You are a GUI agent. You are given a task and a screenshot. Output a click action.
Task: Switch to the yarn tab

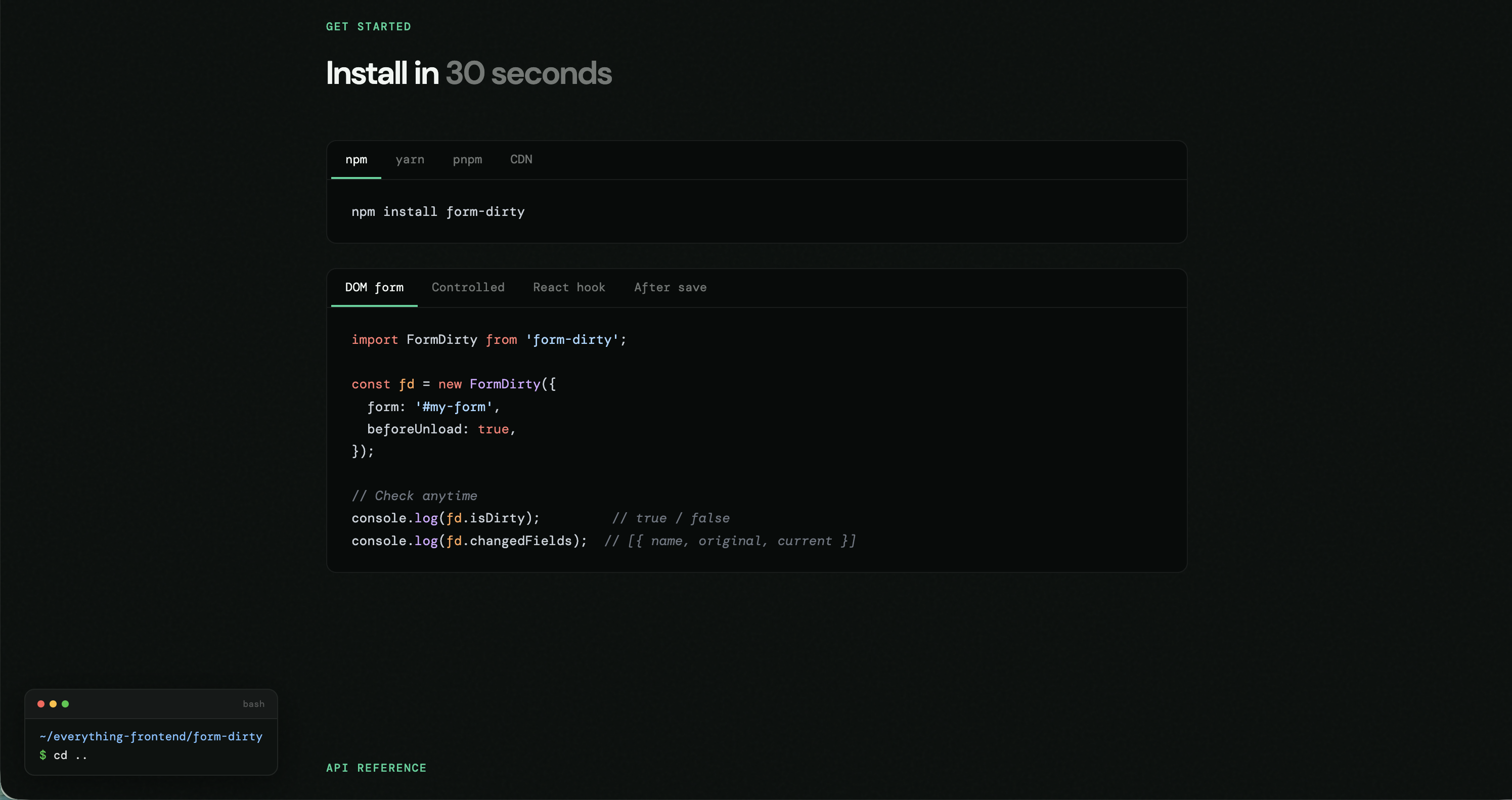click(x=410, y=160)
